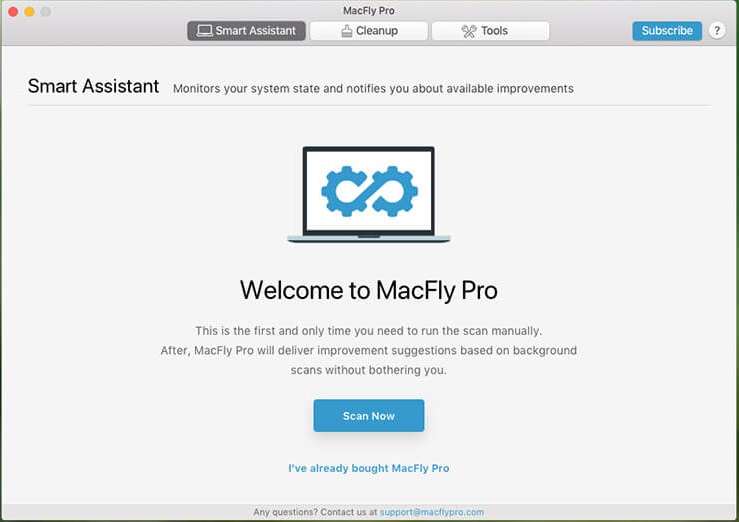
Task: Minimize the window with the yellow button
Action: coord(30,11)
